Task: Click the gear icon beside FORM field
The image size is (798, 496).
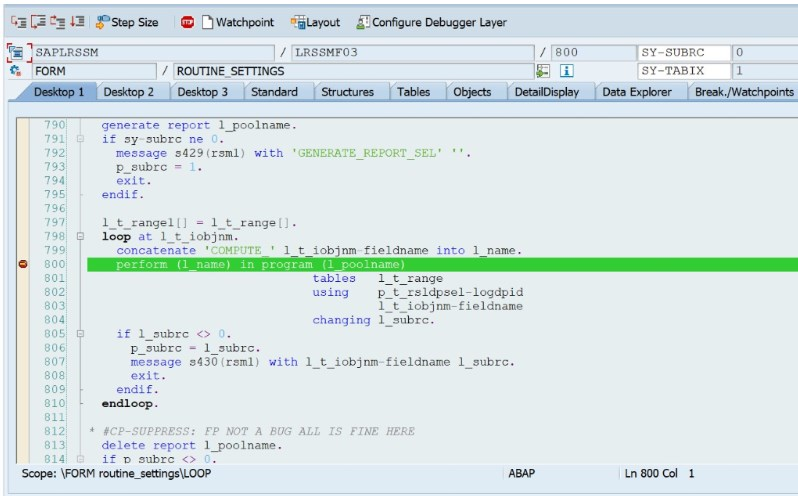Action: point(15,71)
